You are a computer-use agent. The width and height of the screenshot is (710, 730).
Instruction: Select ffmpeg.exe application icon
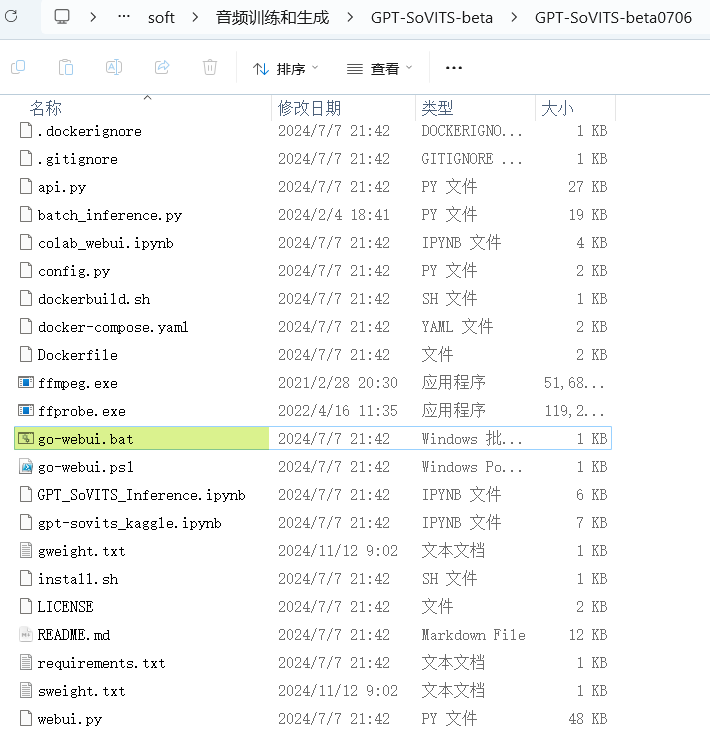point(26,383)
